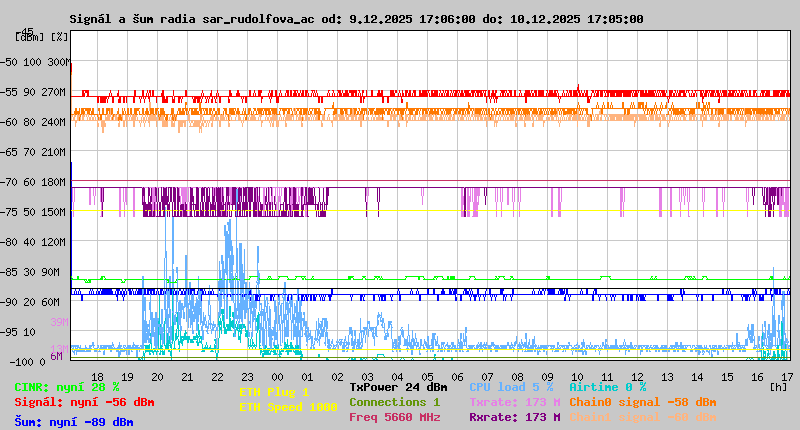Click the ETH Speed 1000 label
The image size is (800, 430).
(288, 407)
